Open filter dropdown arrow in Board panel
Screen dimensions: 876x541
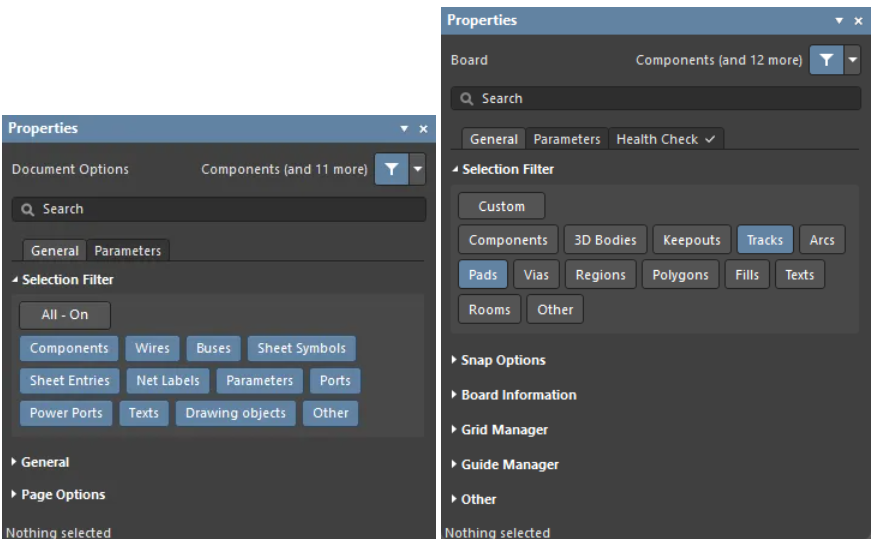(853, 60)
